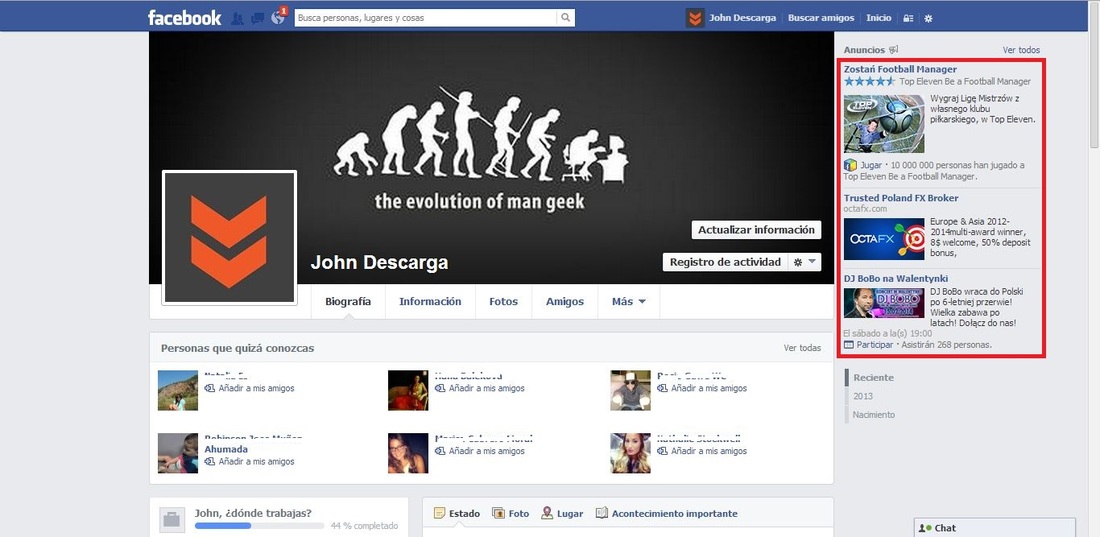
Task: Open privacy shortcuts lock icon
Action: tap(908, 18)
